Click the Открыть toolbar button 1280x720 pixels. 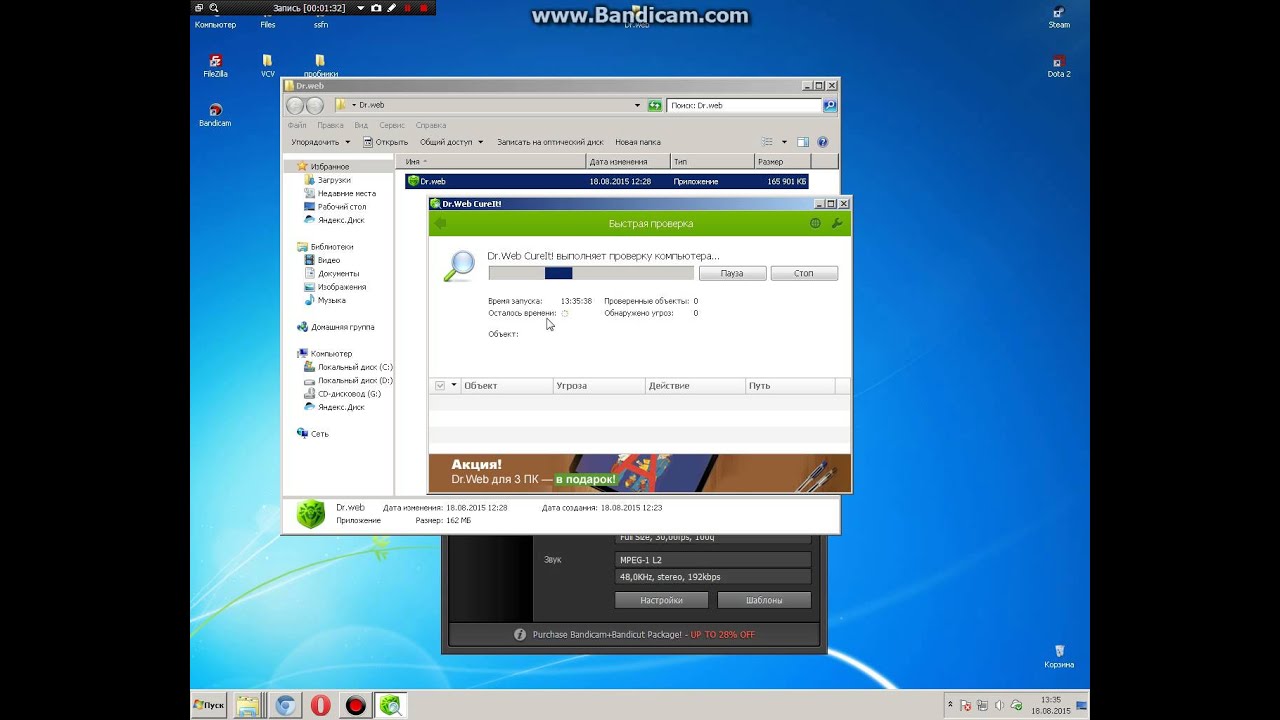[x=385, y=142]
